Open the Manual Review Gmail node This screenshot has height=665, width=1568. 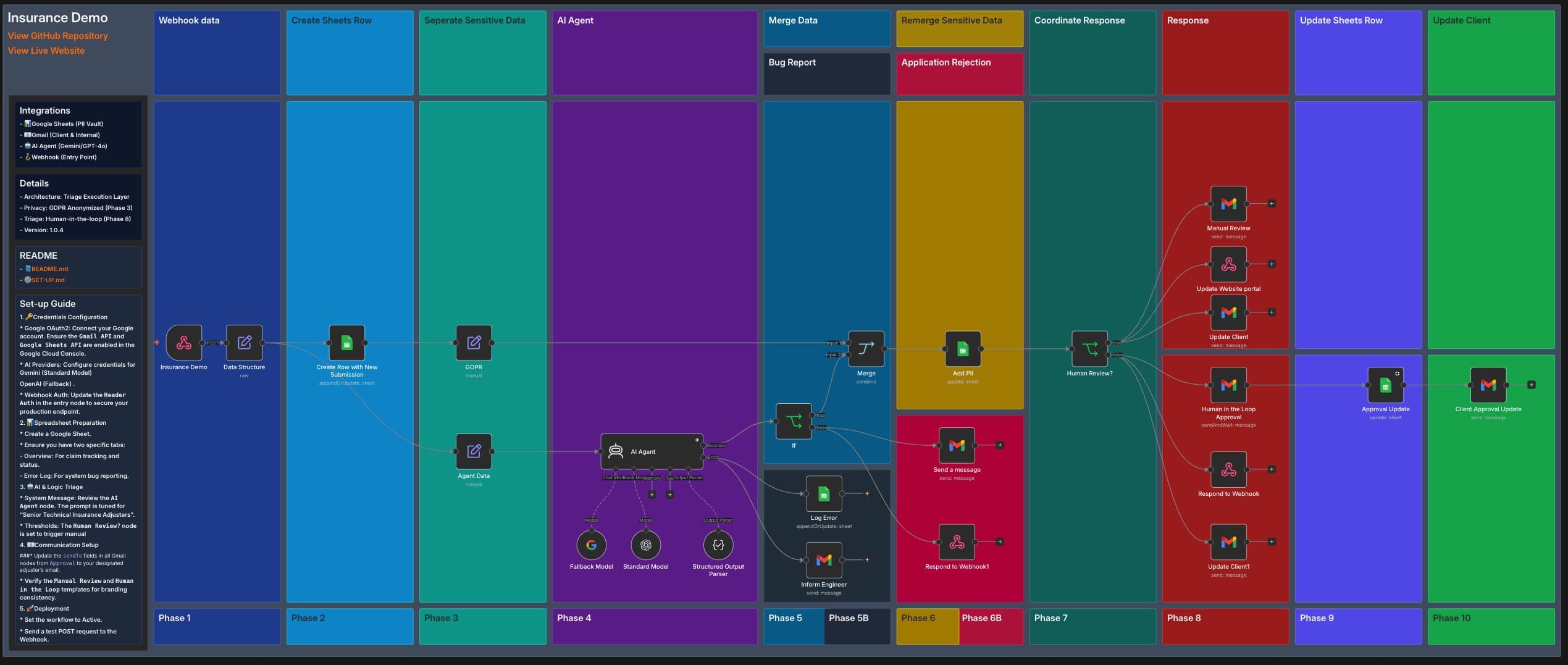[1228, 204]
